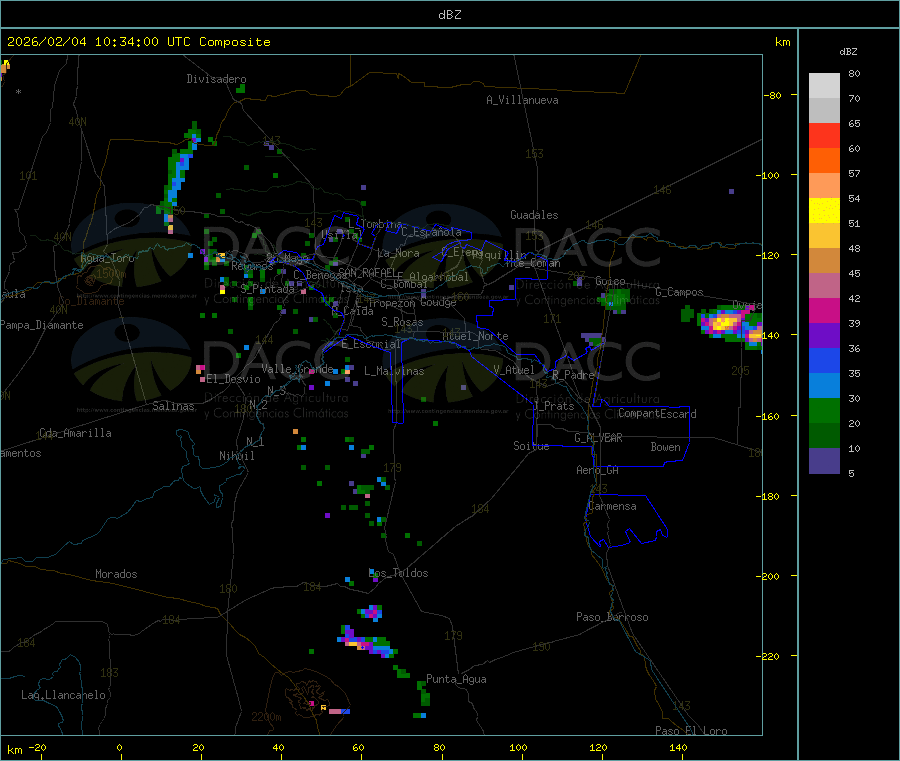Click the Salinas location label

[173, 406]
